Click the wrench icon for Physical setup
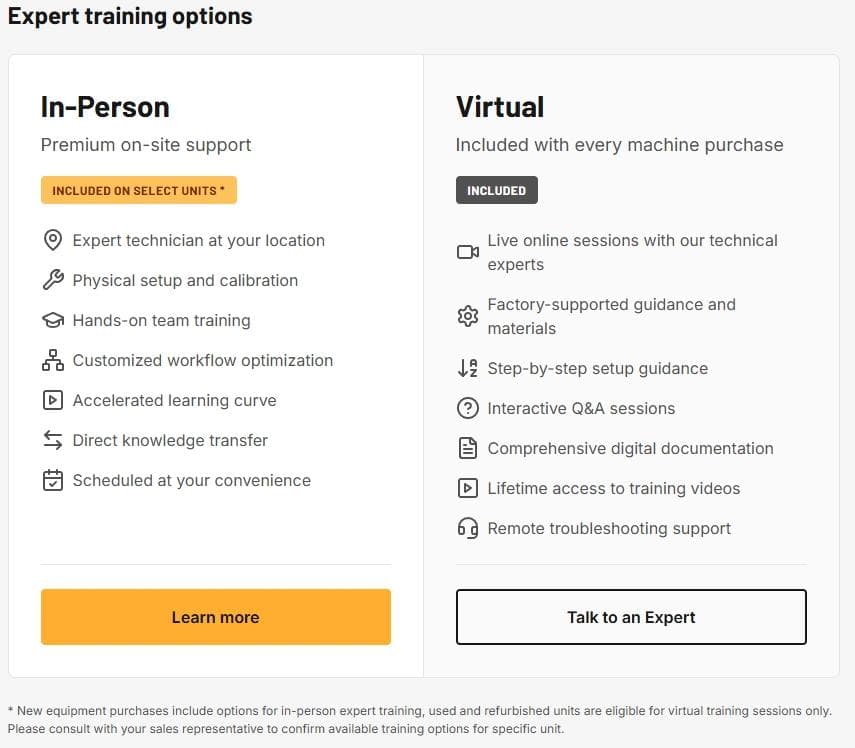 52,281
